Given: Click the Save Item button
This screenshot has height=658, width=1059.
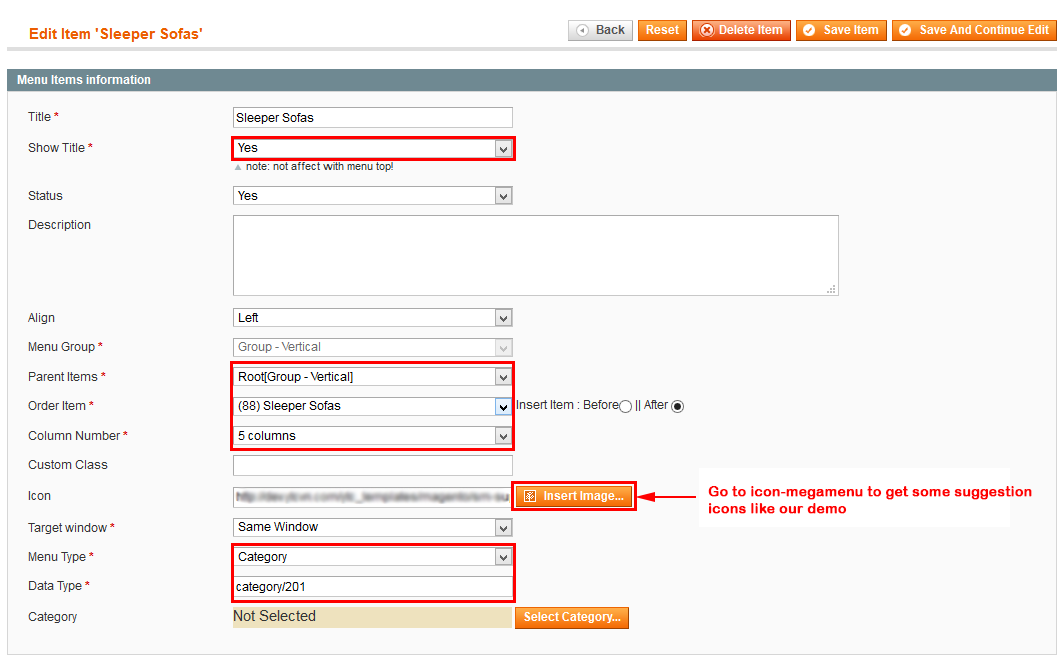Looking at the screenshot, I should coord(841,30).
